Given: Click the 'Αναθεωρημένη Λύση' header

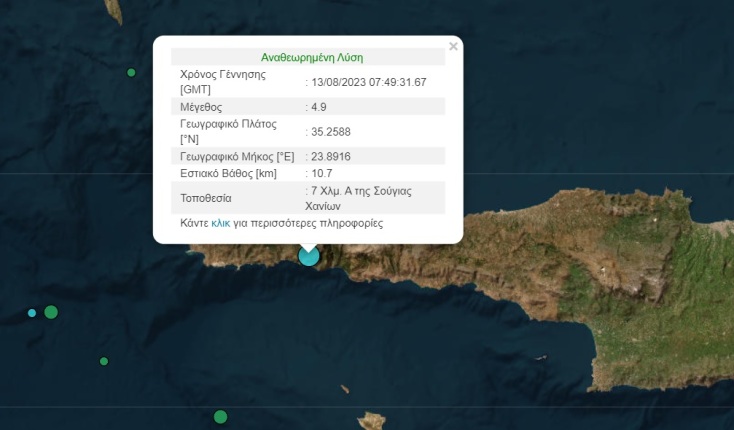Looking at the screenshot, I should pyautogui.click(x=312, y=58).
